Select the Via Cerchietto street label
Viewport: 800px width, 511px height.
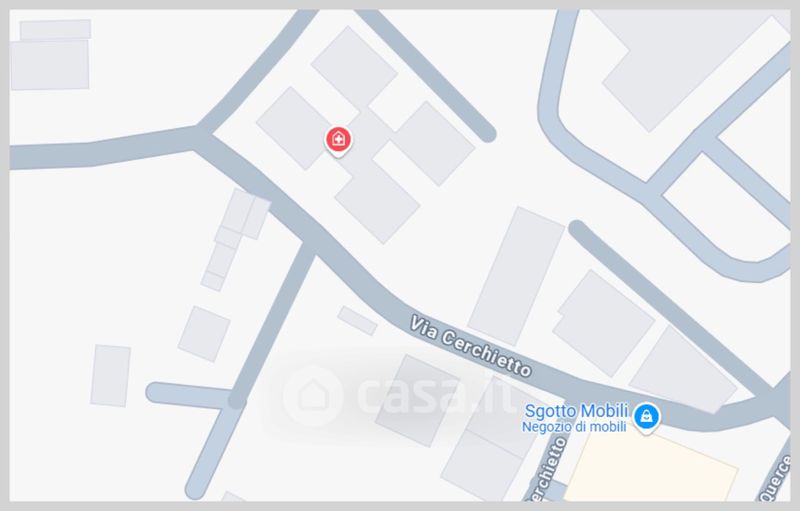[471, 346]
